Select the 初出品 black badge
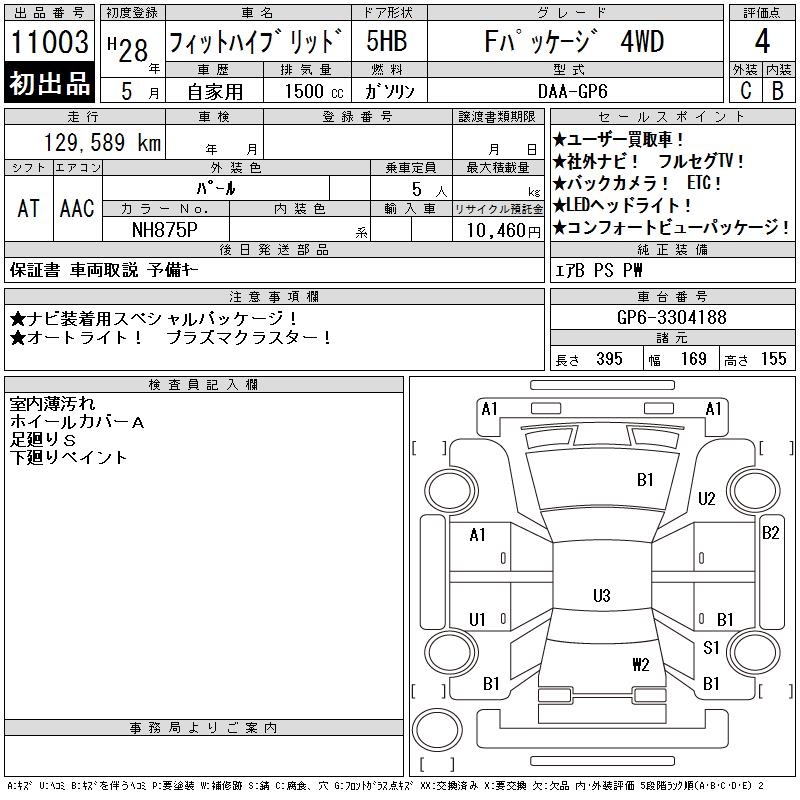800x800 pixels. coord(49,82)
